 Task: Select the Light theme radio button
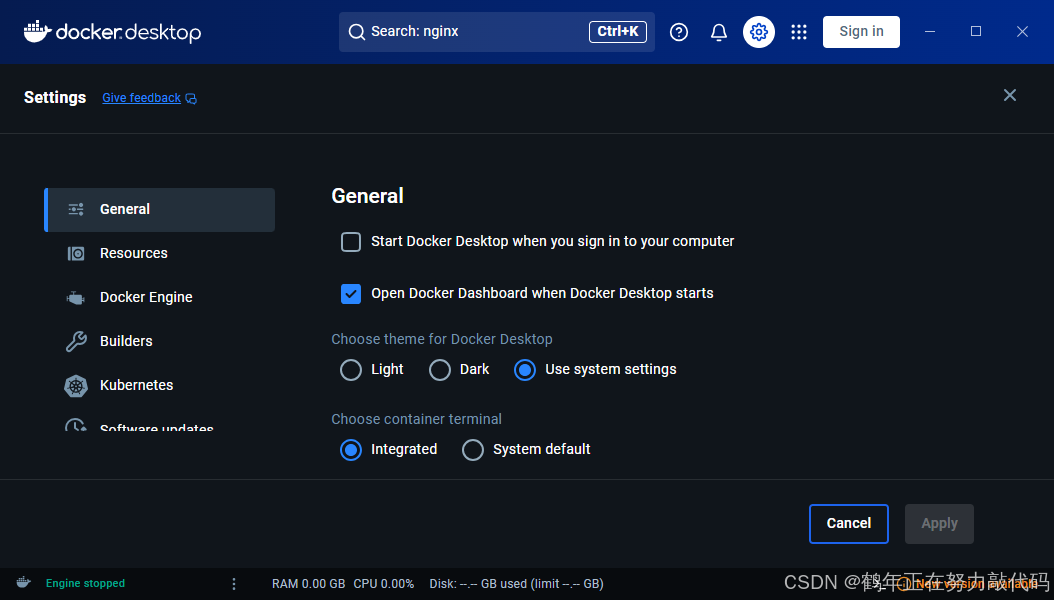tap(351, 370)
